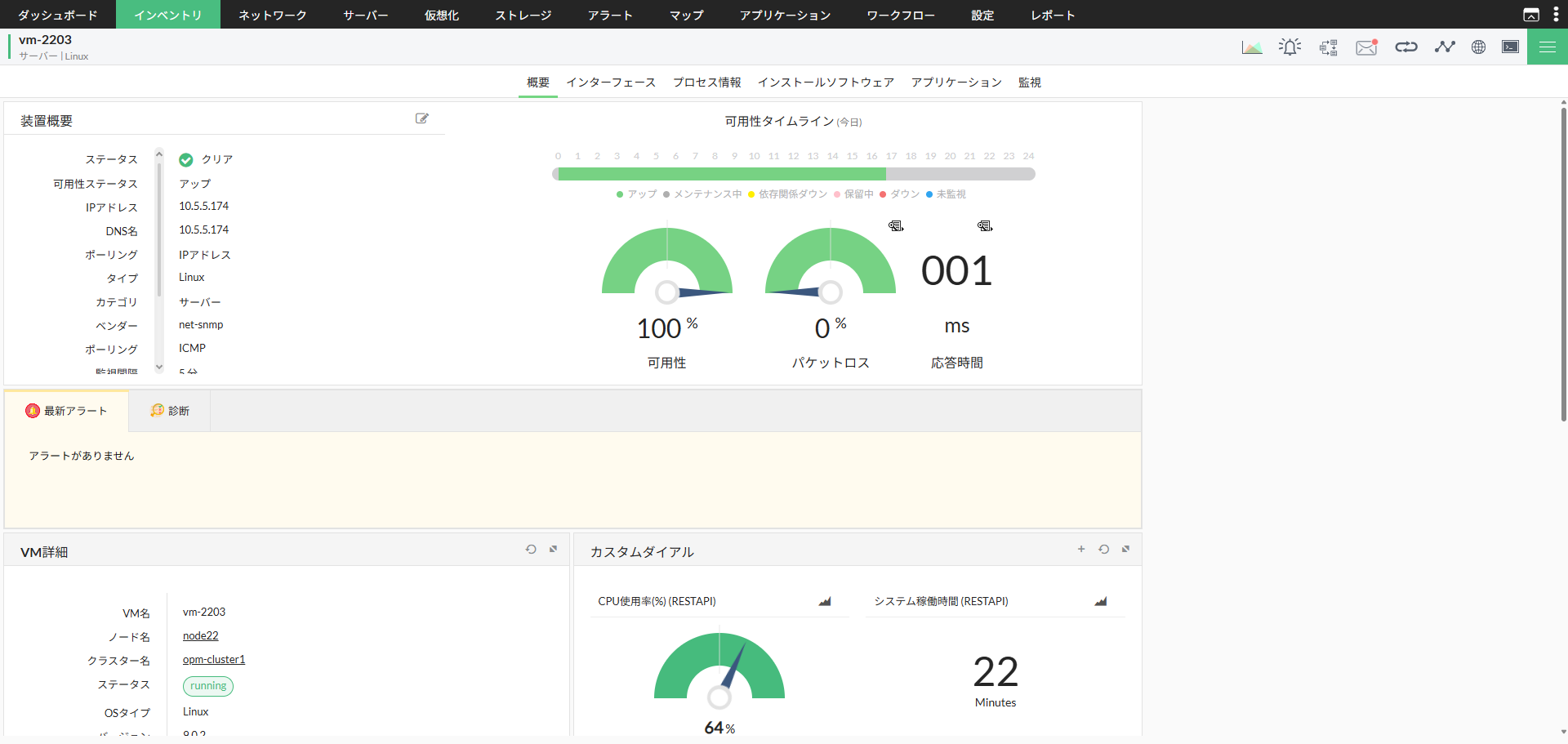Image resolution: width=1568 pixels, height=744 pixels.
Task: Click the 001 ms response time value
Action: pyautogui.click(x=956, y=271)
